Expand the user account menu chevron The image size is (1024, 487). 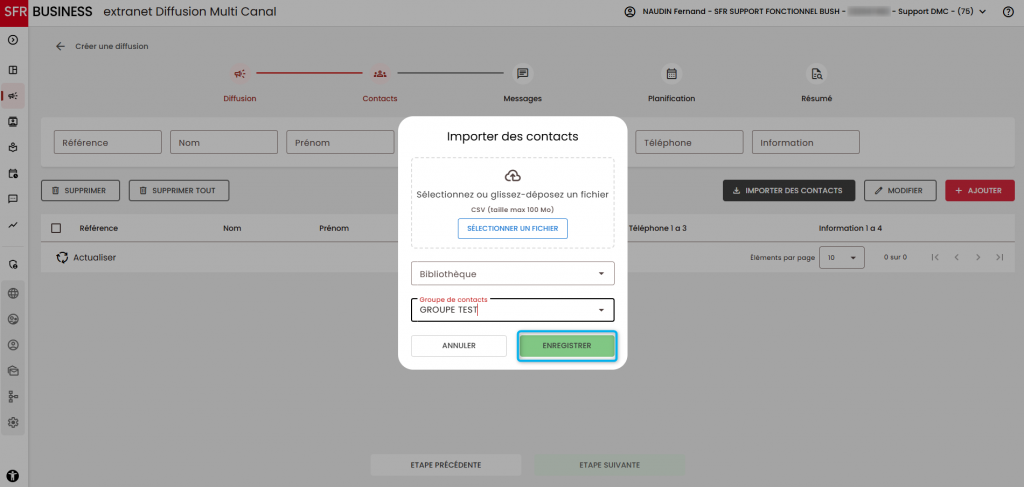pos(983,12)
